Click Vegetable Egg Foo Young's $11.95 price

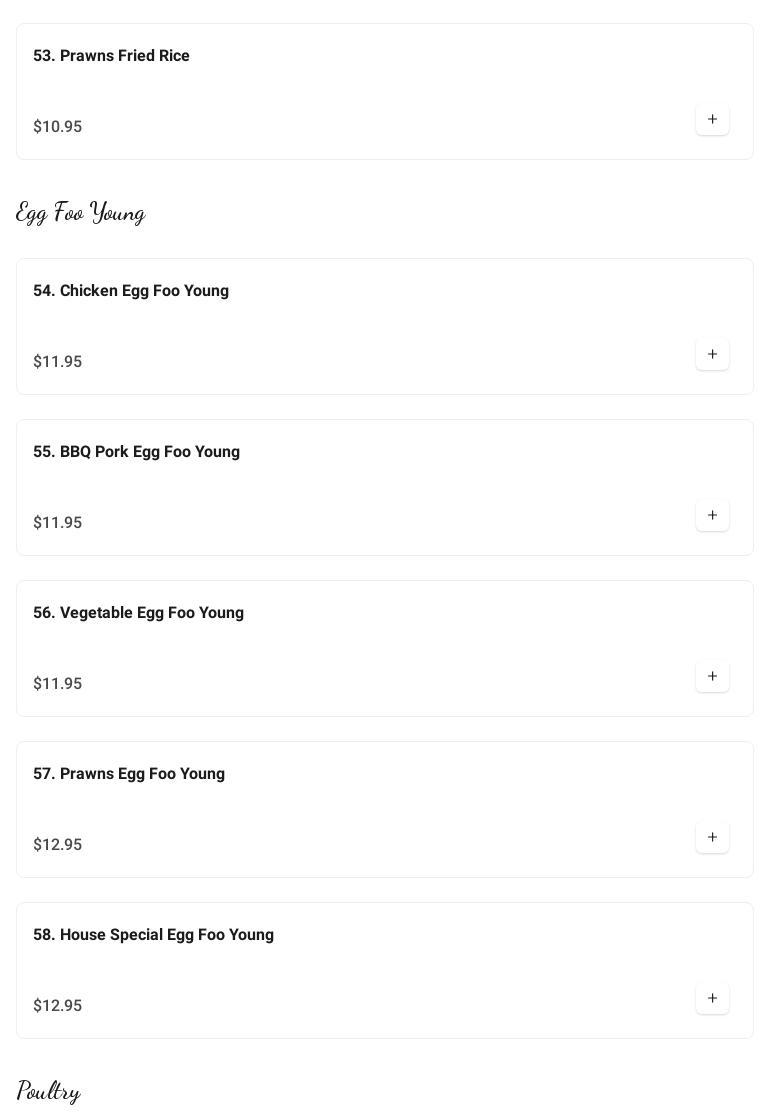click(58, 684)
